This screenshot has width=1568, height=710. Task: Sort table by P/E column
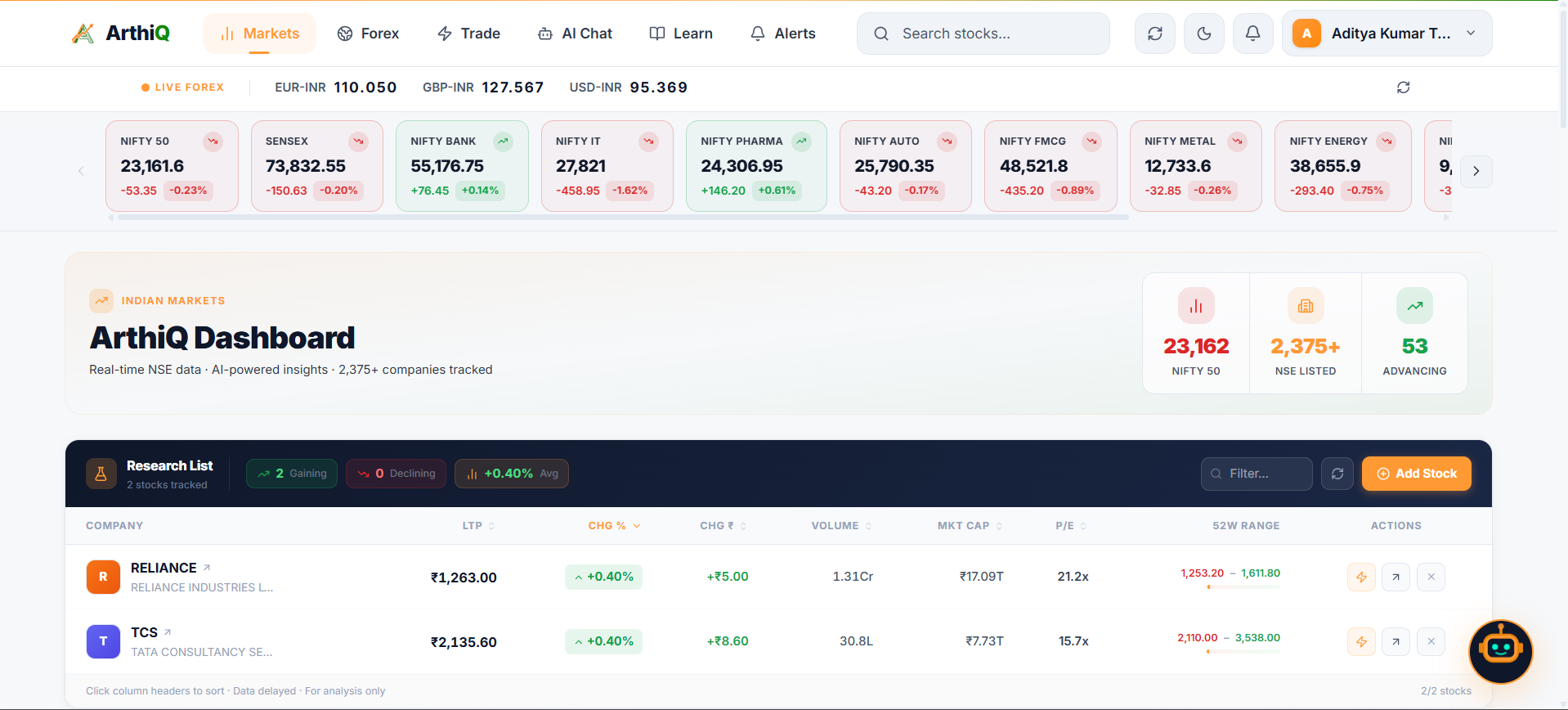pyautogui.click(x=1071, y=526)
